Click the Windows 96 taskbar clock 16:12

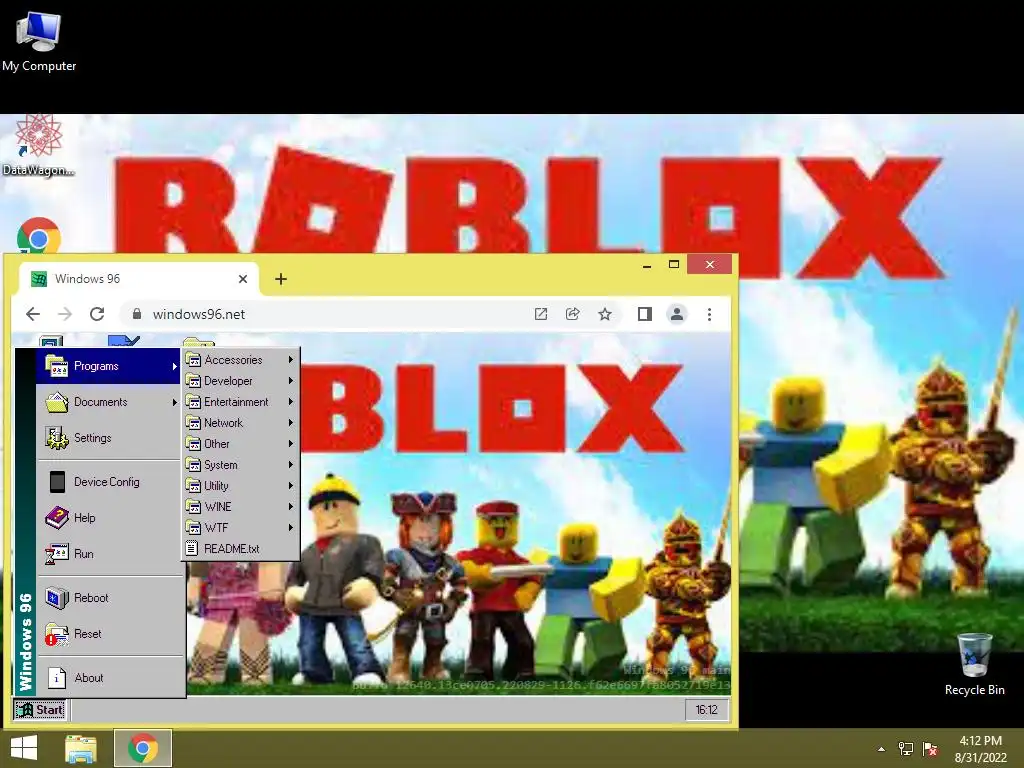[707, 710]
